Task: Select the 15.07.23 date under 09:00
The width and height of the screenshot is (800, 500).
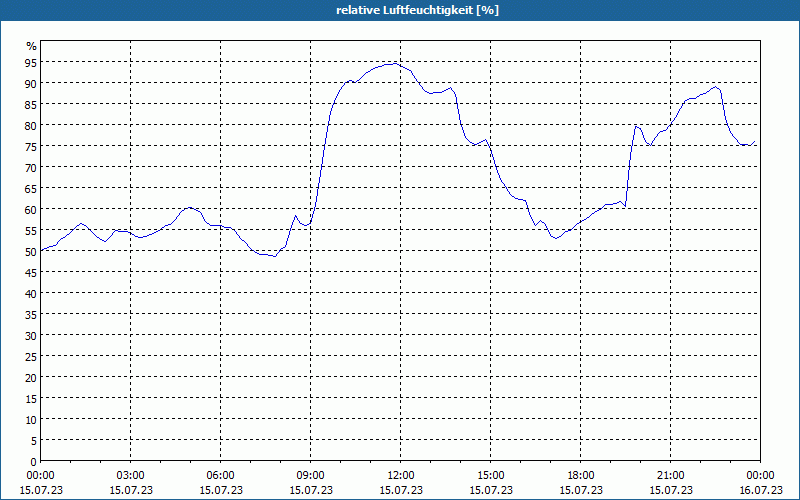Action: [311, 490]
